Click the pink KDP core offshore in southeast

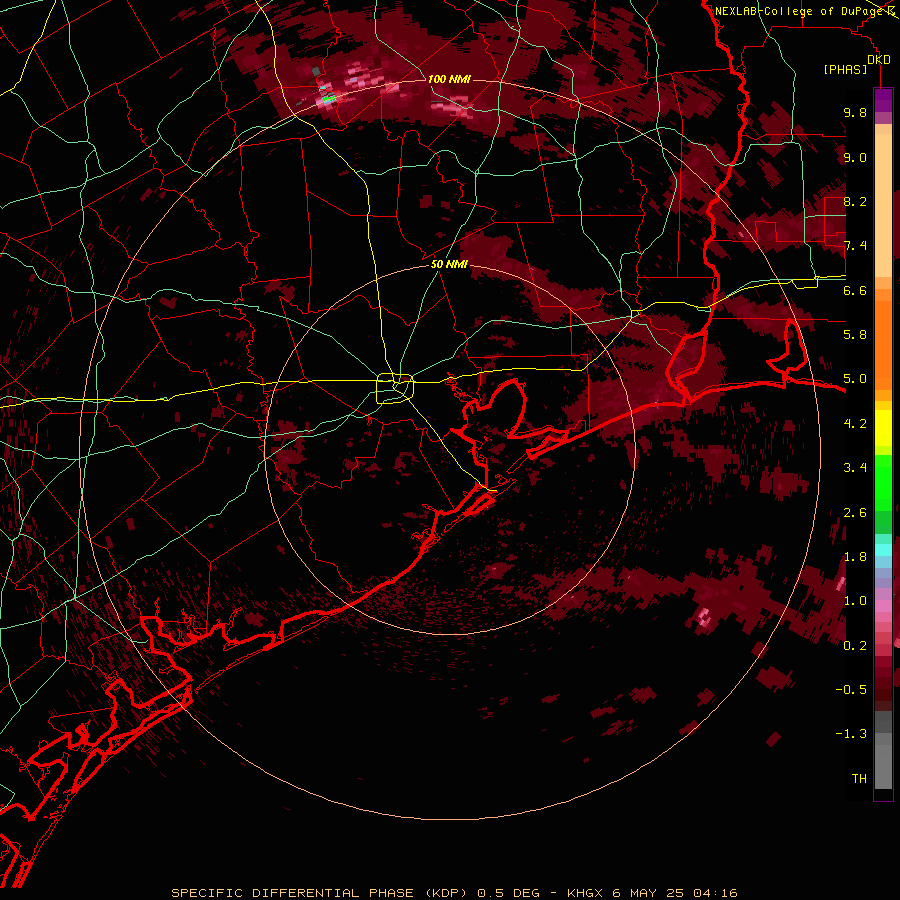[704, 618]
